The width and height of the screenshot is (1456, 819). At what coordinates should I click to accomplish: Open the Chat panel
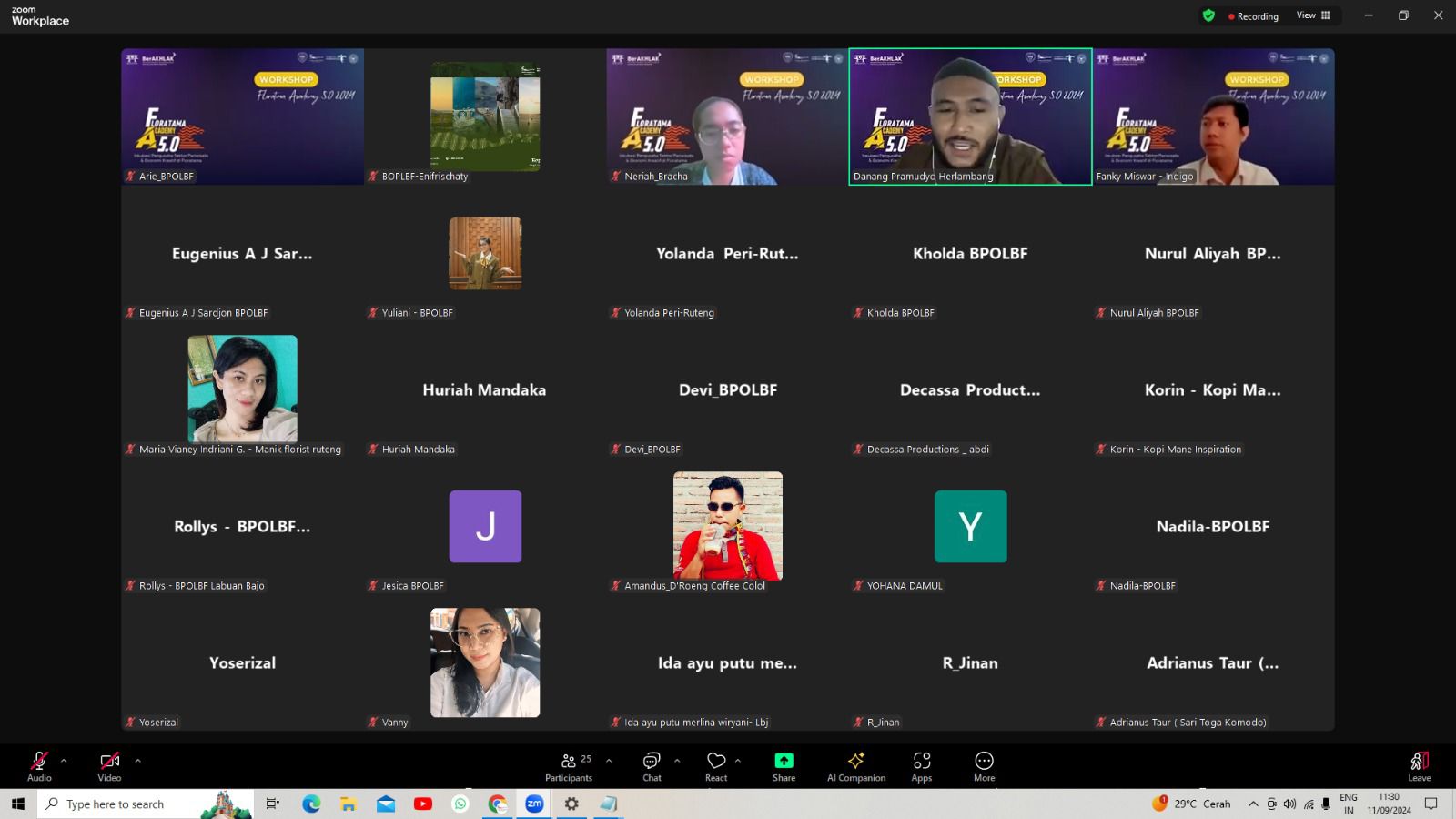652,766
